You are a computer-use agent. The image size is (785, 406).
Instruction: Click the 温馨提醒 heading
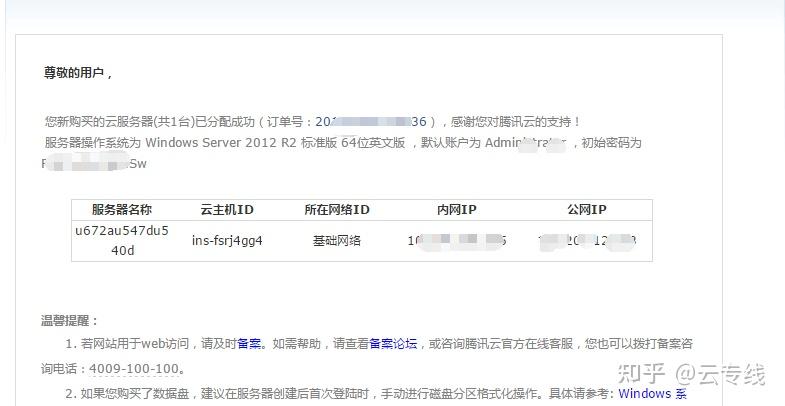(x=70, y=321)
